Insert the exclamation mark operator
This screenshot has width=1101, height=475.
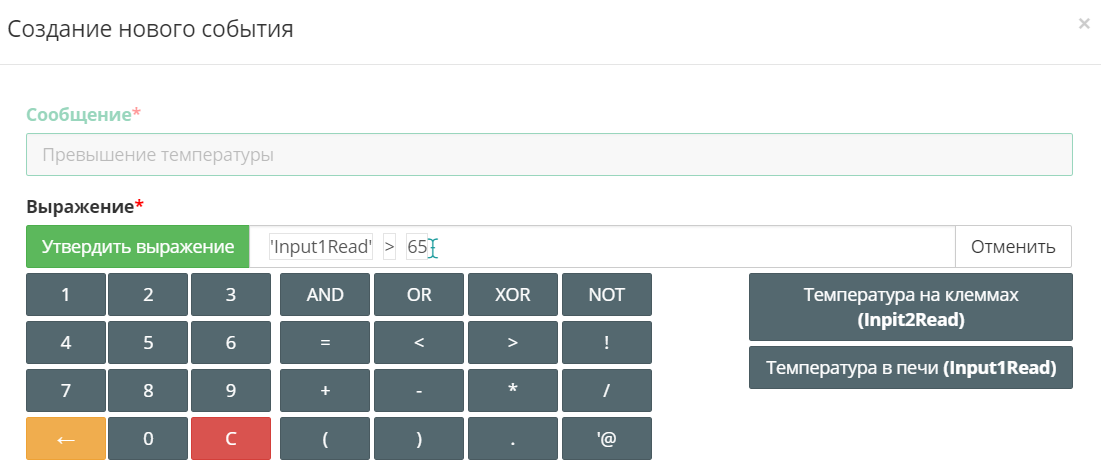[607, 342]
